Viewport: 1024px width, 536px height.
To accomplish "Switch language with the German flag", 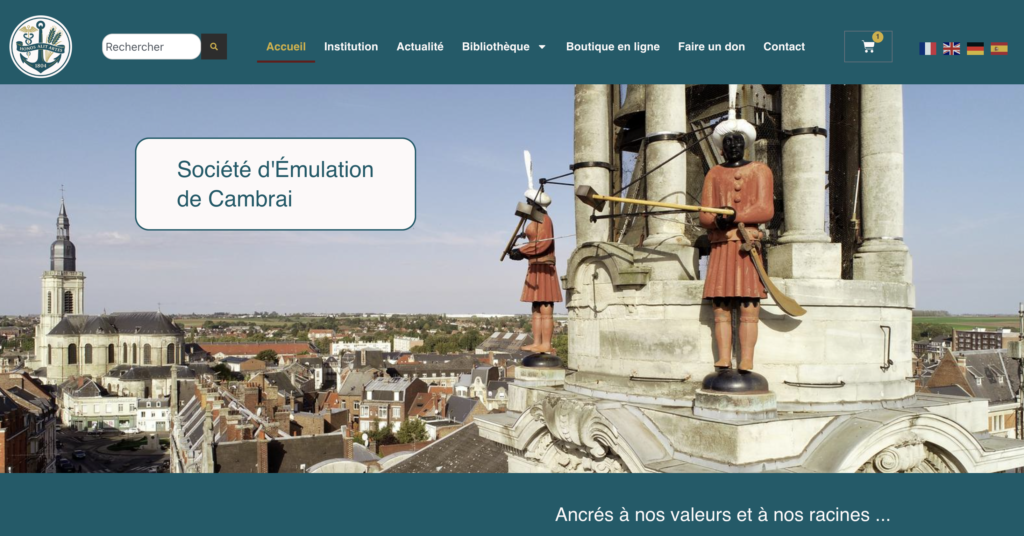I will [975, 48].
